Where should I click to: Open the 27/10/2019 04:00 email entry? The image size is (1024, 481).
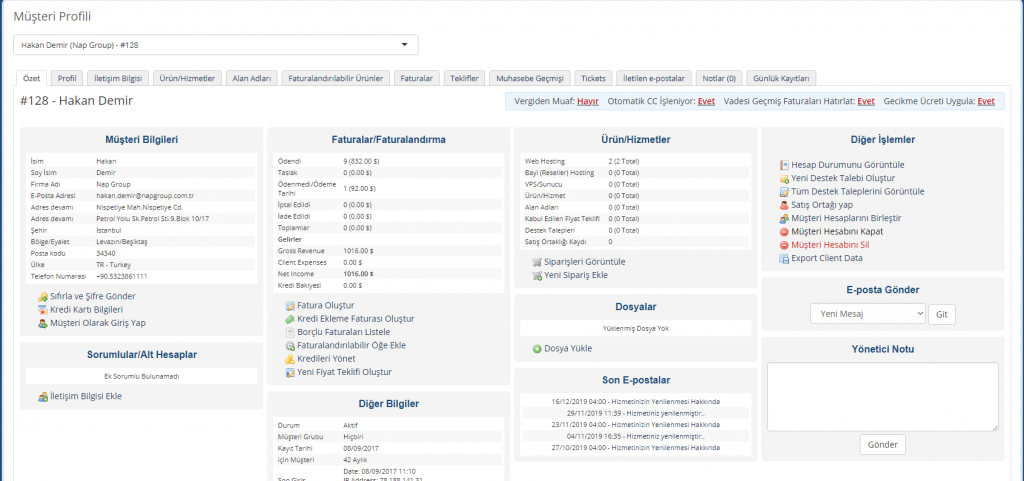(x=635, y=448)
